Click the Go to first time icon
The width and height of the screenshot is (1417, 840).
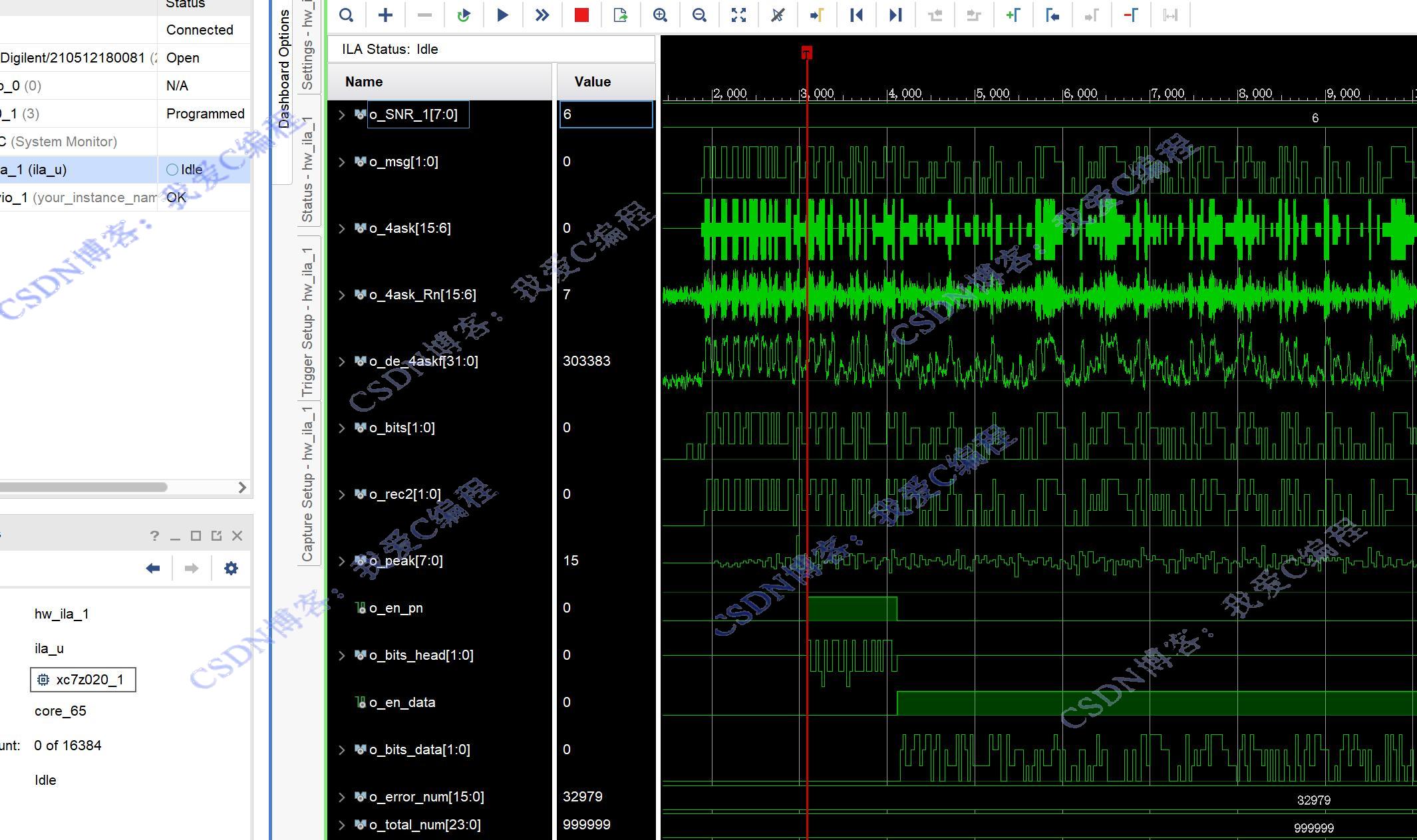point(856,15)
